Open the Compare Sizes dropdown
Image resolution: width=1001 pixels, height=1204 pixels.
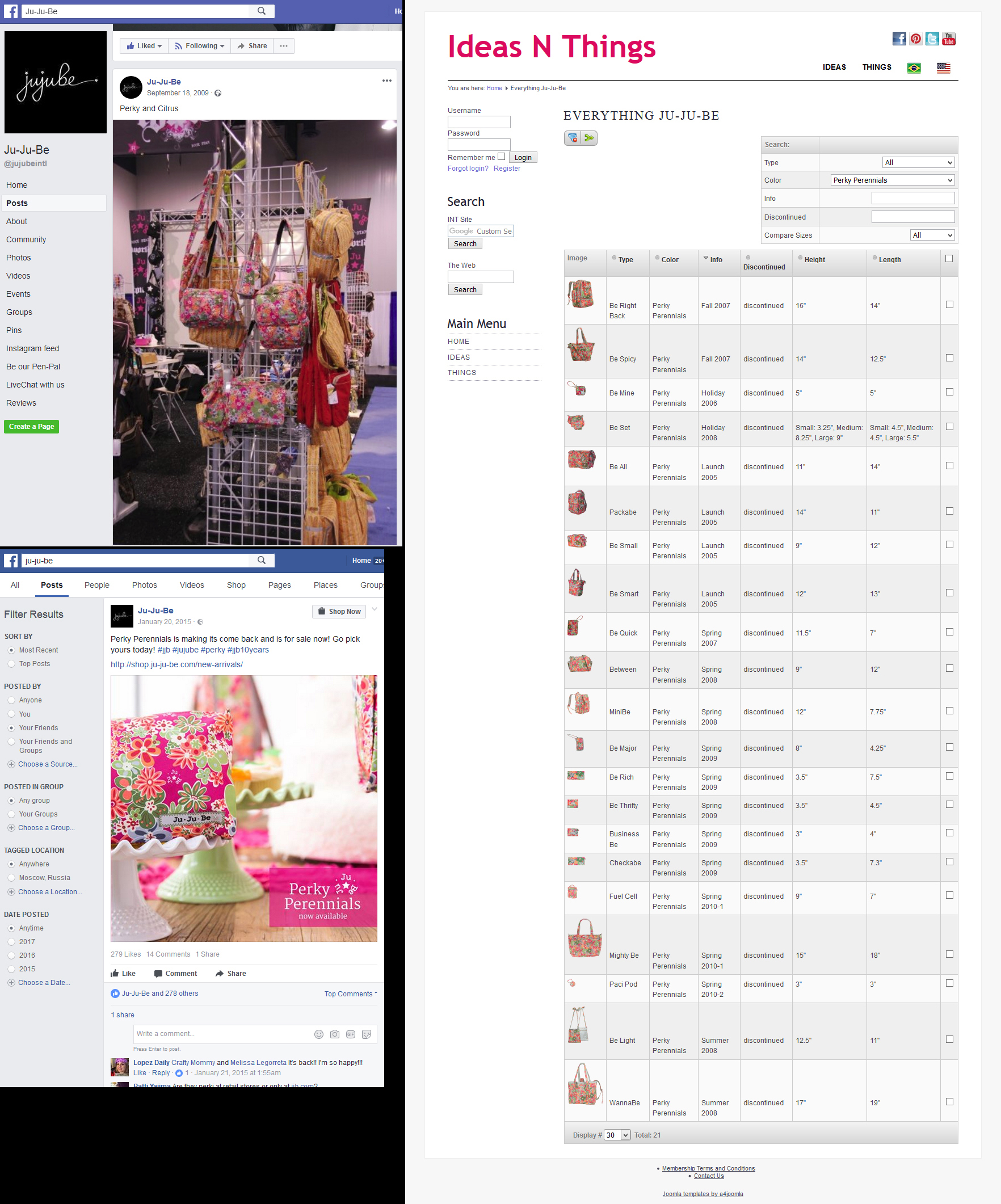click(932, 235)
